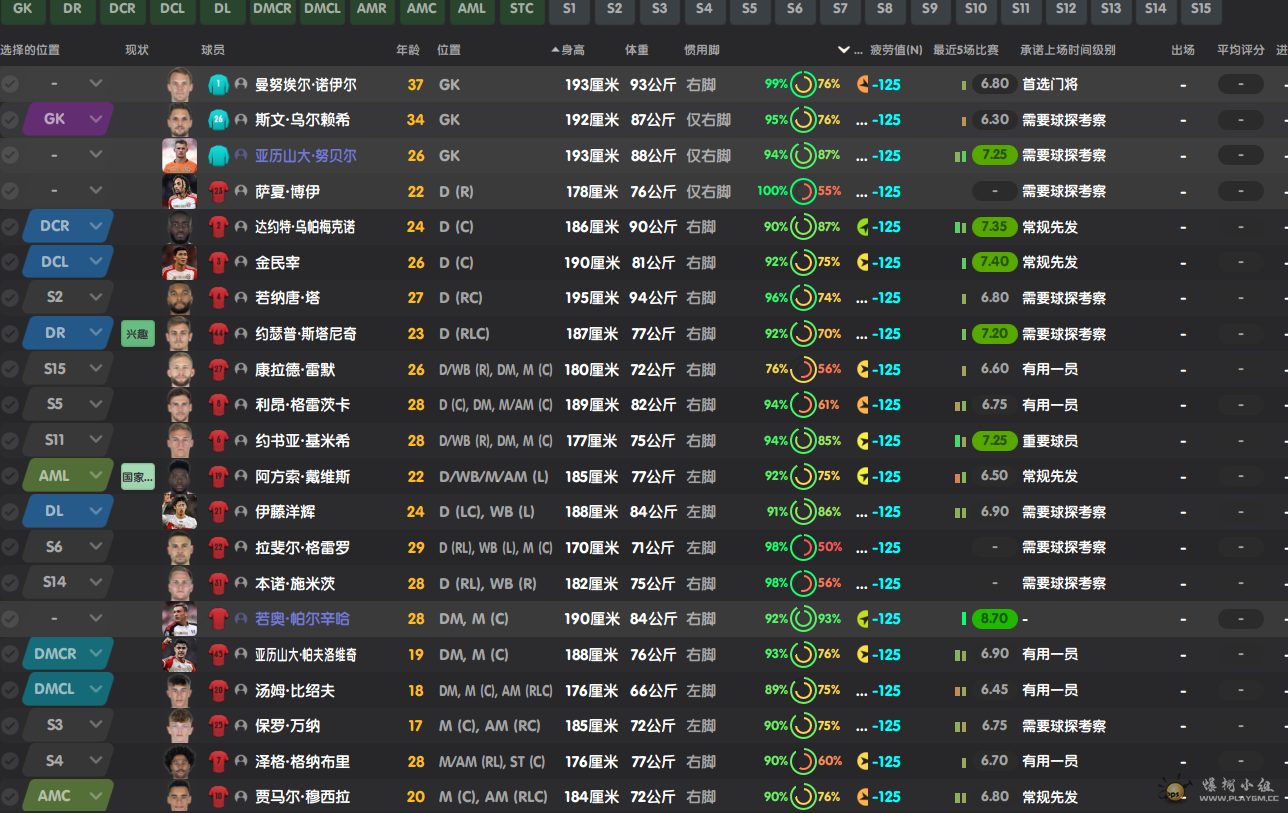Tick the selection check for 伊藤洋辉's row

pos(10,512)
